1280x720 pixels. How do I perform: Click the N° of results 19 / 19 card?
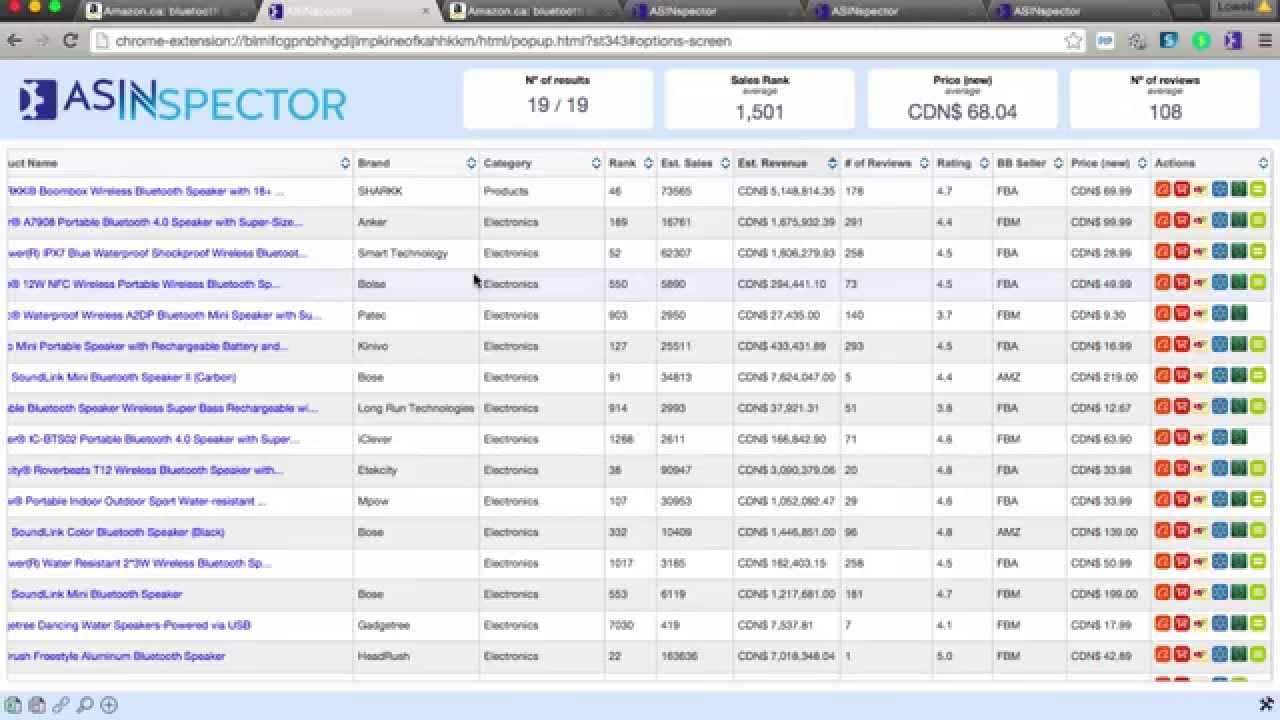click(x=558, y=98)
